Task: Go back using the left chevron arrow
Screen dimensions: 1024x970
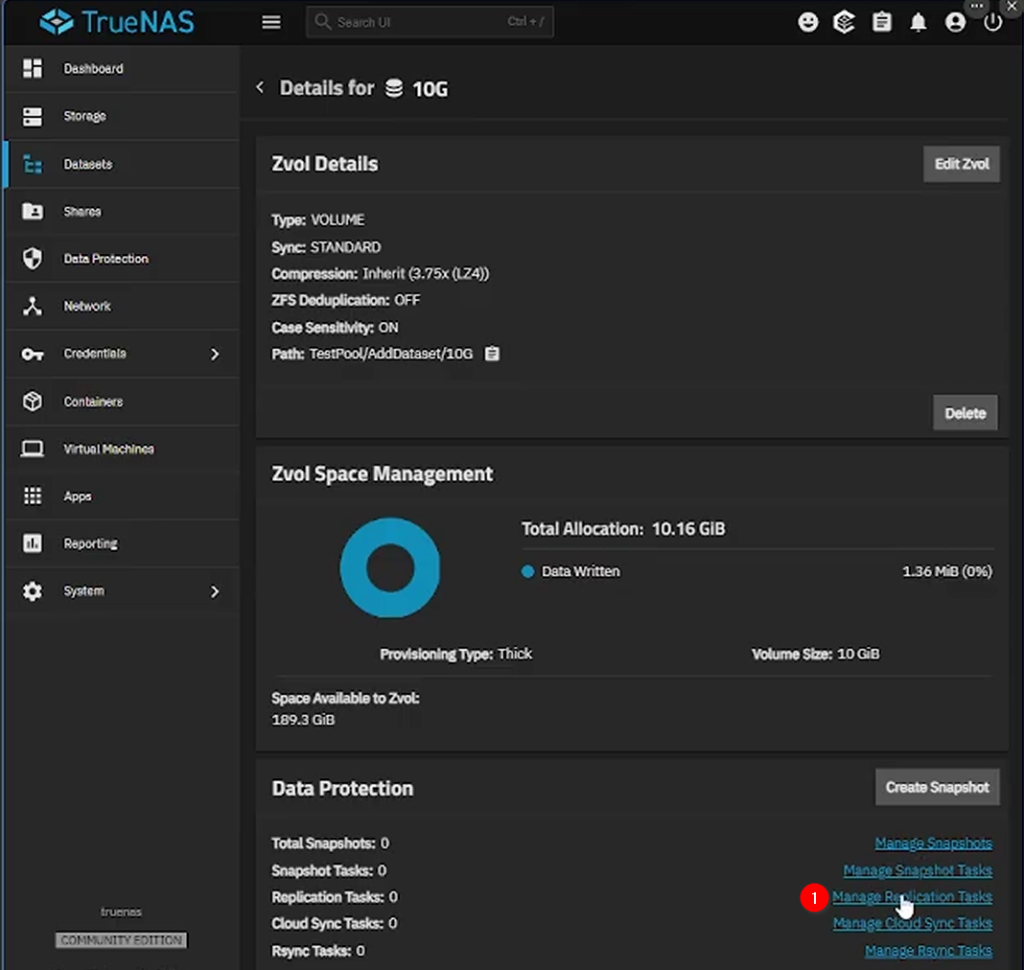Action: [260, 88]
